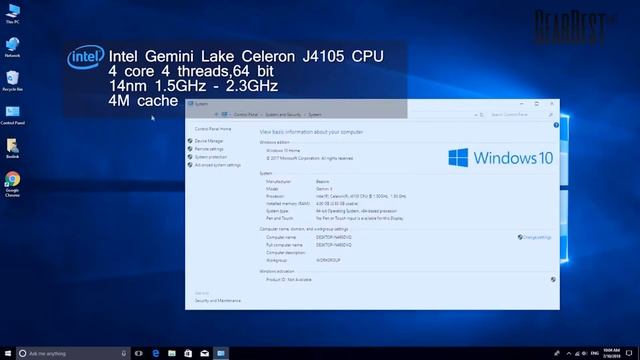Open the Action Center notifications icon
640x360 pixels.
629,353
